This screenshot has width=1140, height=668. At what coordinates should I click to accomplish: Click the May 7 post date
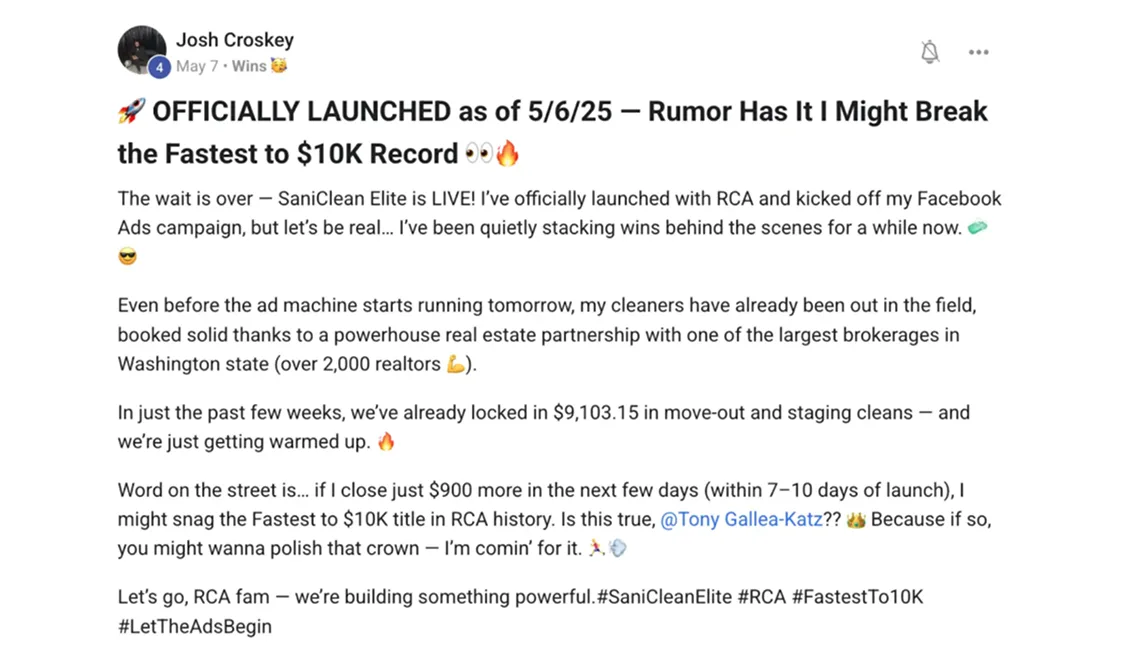coord(197,66)
